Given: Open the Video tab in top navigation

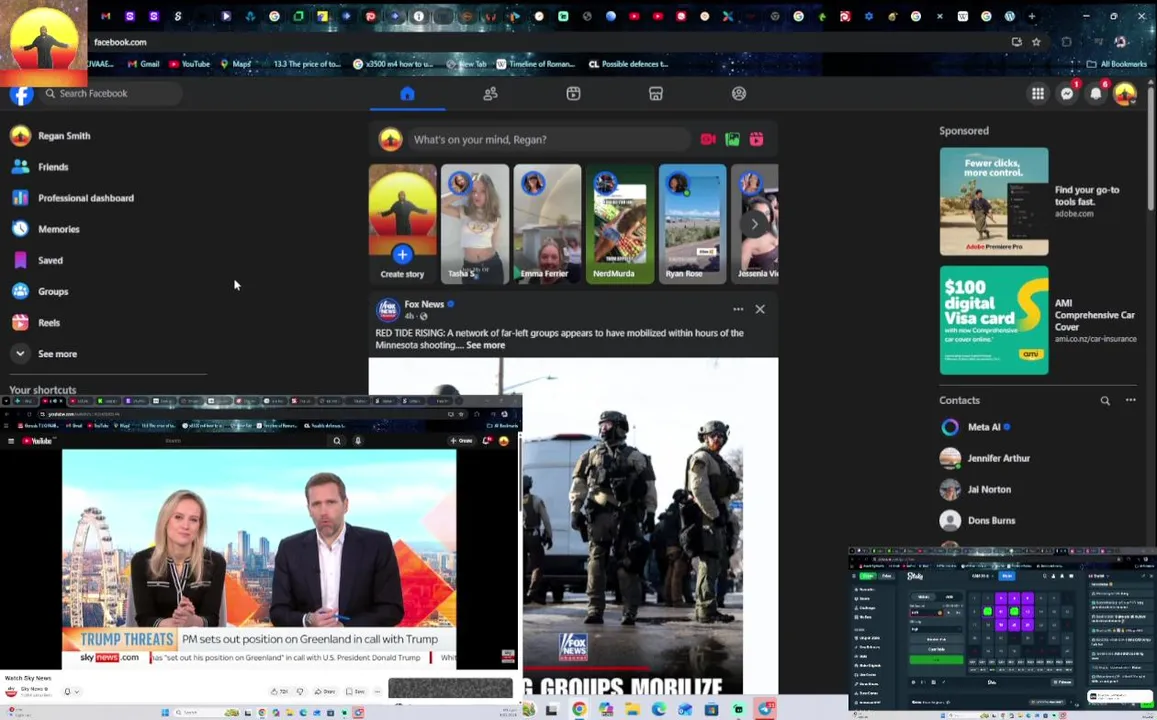Looking at the screenshot, I should click(573, 94).
